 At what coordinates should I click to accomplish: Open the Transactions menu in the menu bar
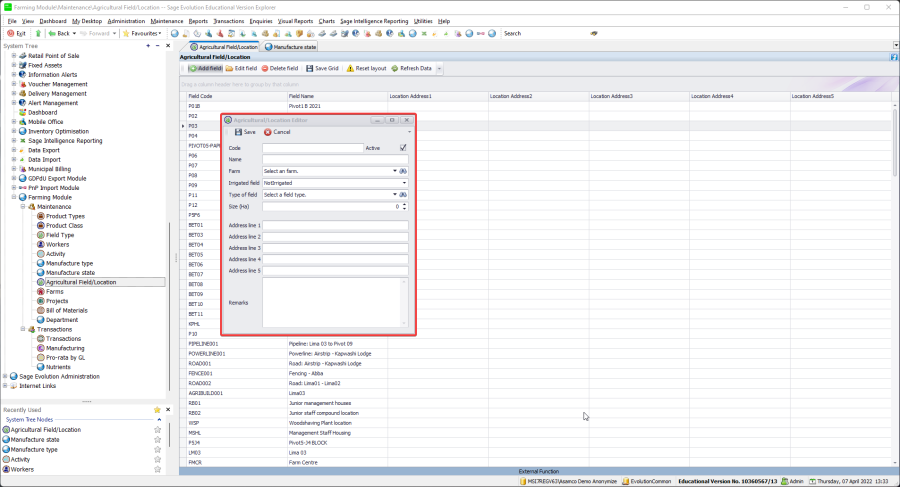[228, 20]
